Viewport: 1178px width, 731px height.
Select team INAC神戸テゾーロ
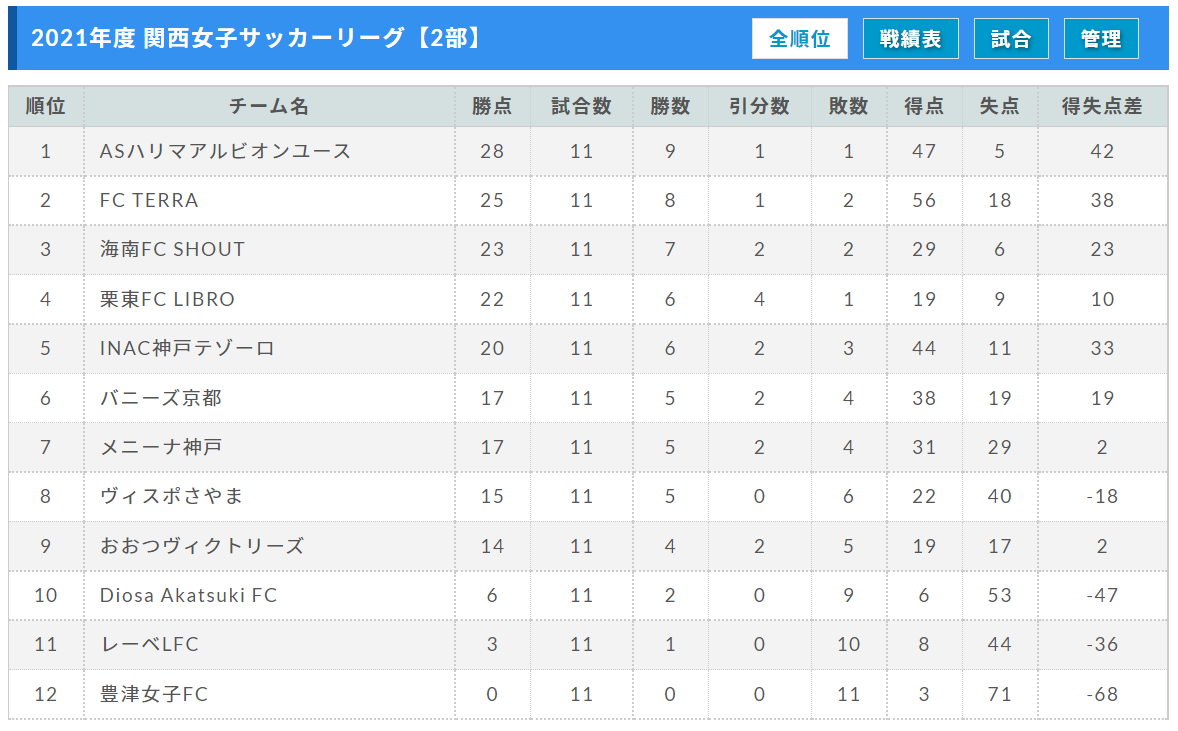(187, 348)
